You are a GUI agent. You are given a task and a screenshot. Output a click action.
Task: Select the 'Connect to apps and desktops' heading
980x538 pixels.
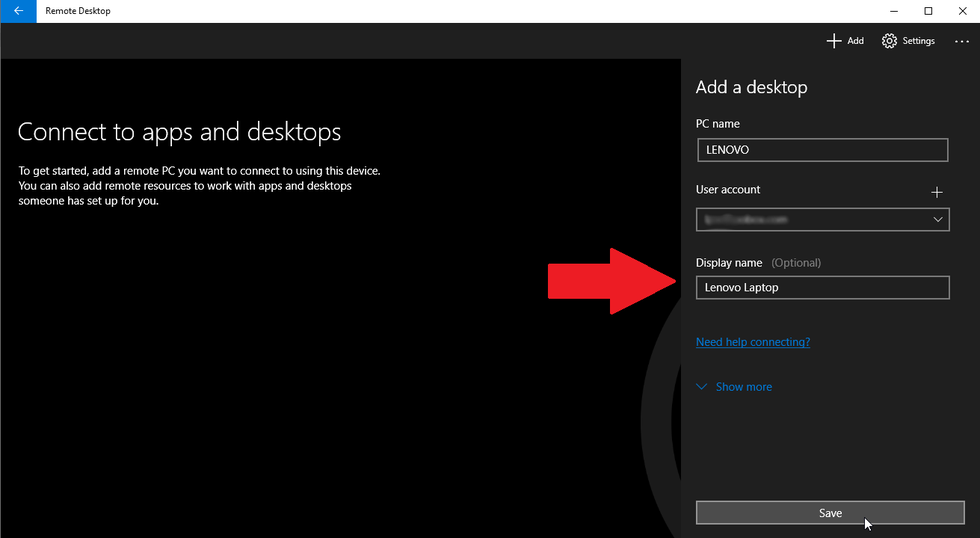click(x=179, y=132)
